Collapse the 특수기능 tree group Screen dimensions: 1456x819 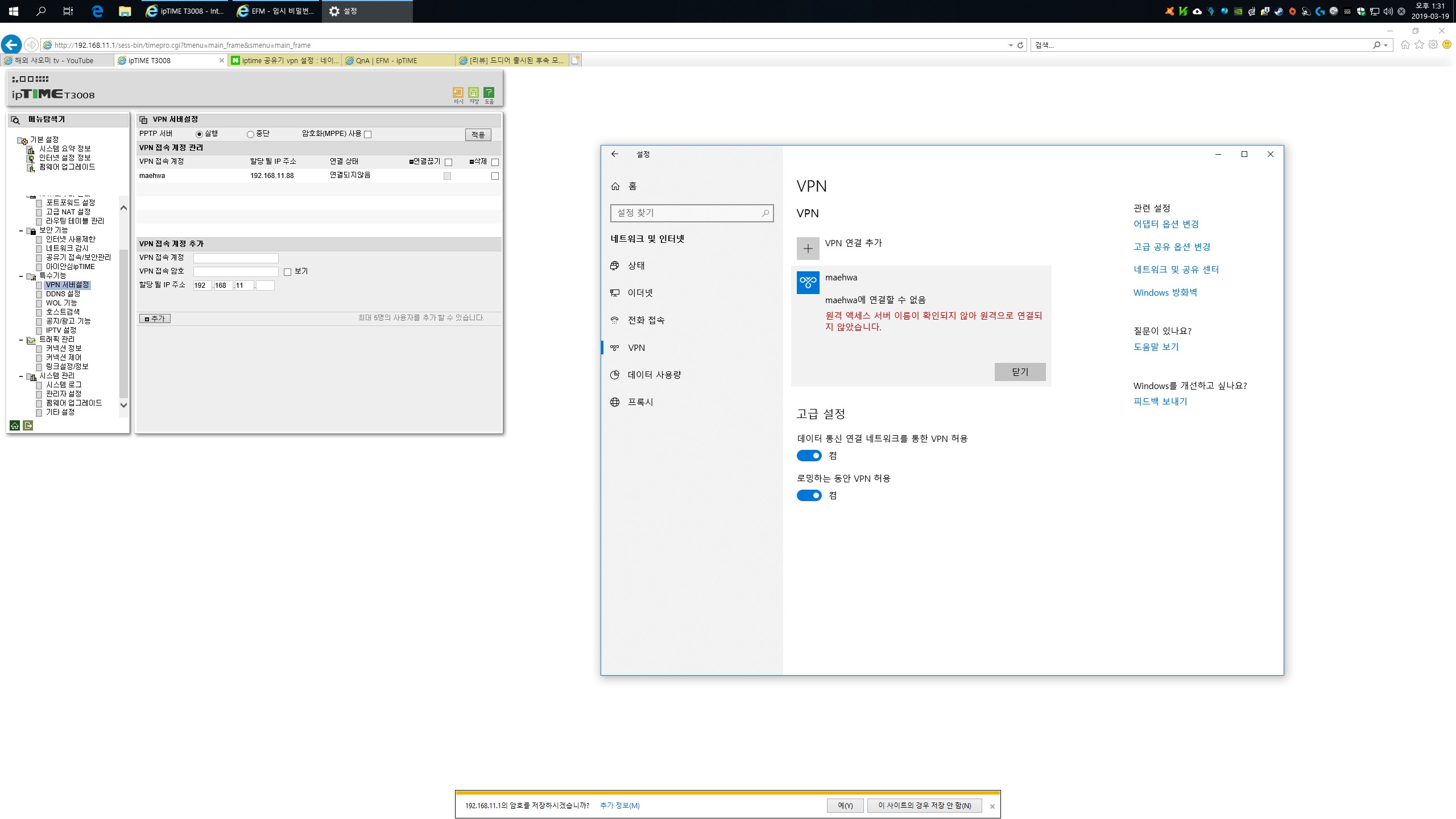point(21,276)
